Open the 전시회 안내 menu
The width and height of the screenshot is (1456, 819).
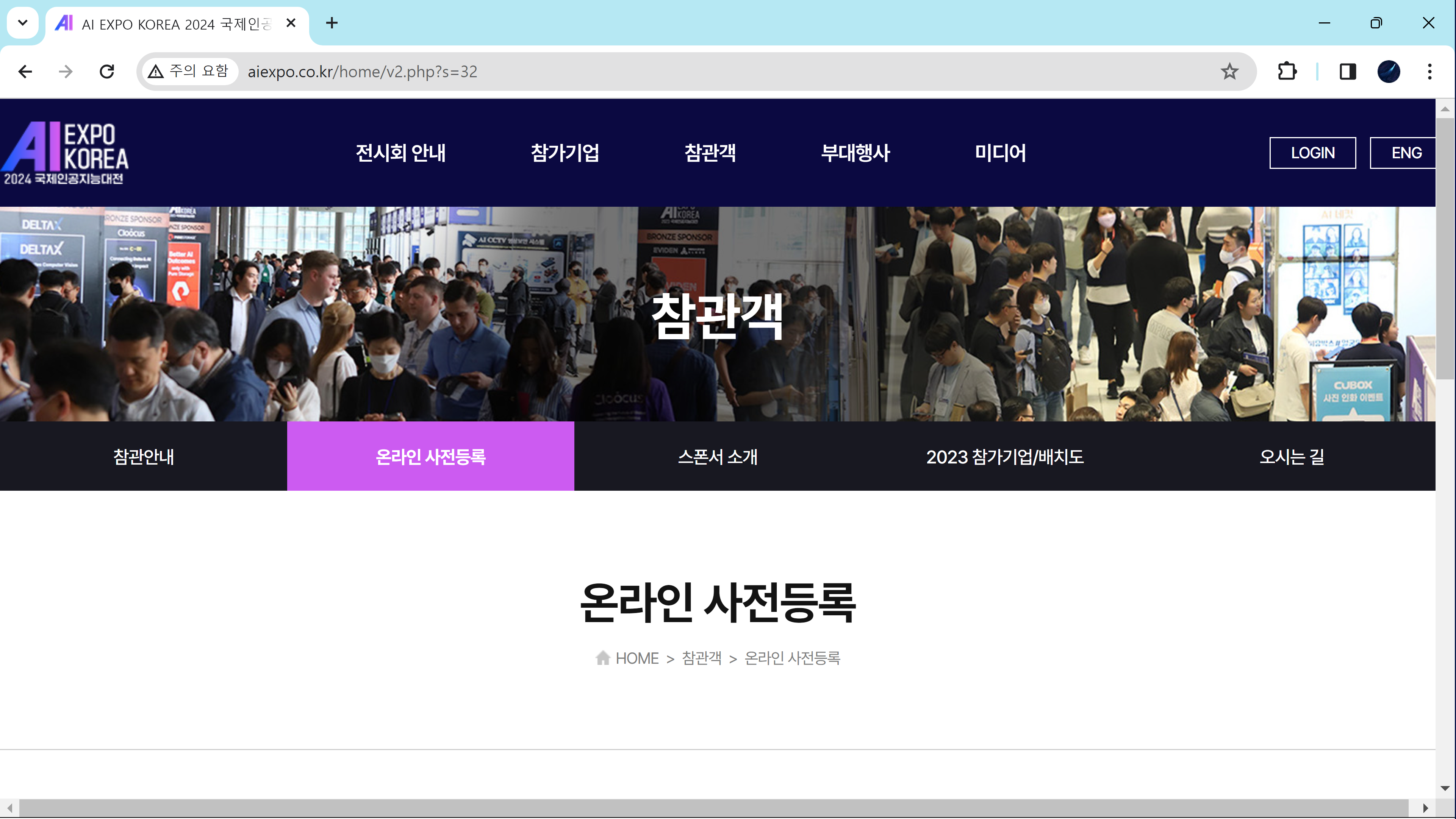(400, 153)
